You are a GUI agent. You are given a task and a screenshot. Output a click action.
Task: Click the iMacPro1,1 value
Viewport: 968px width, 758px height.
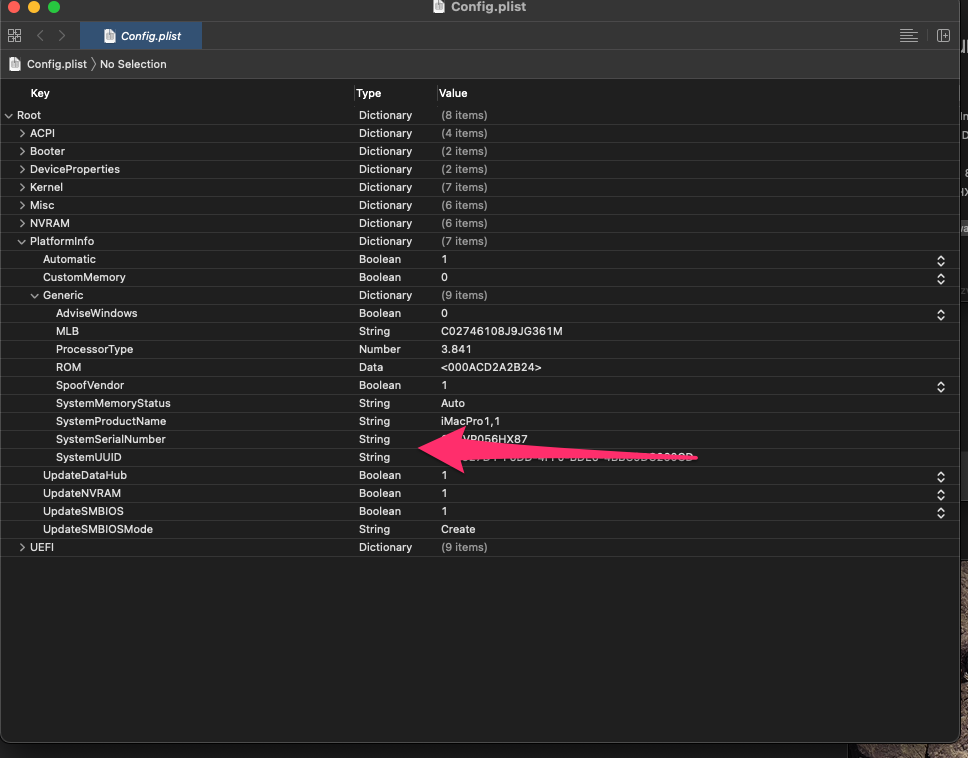click(x=470, y=421)
